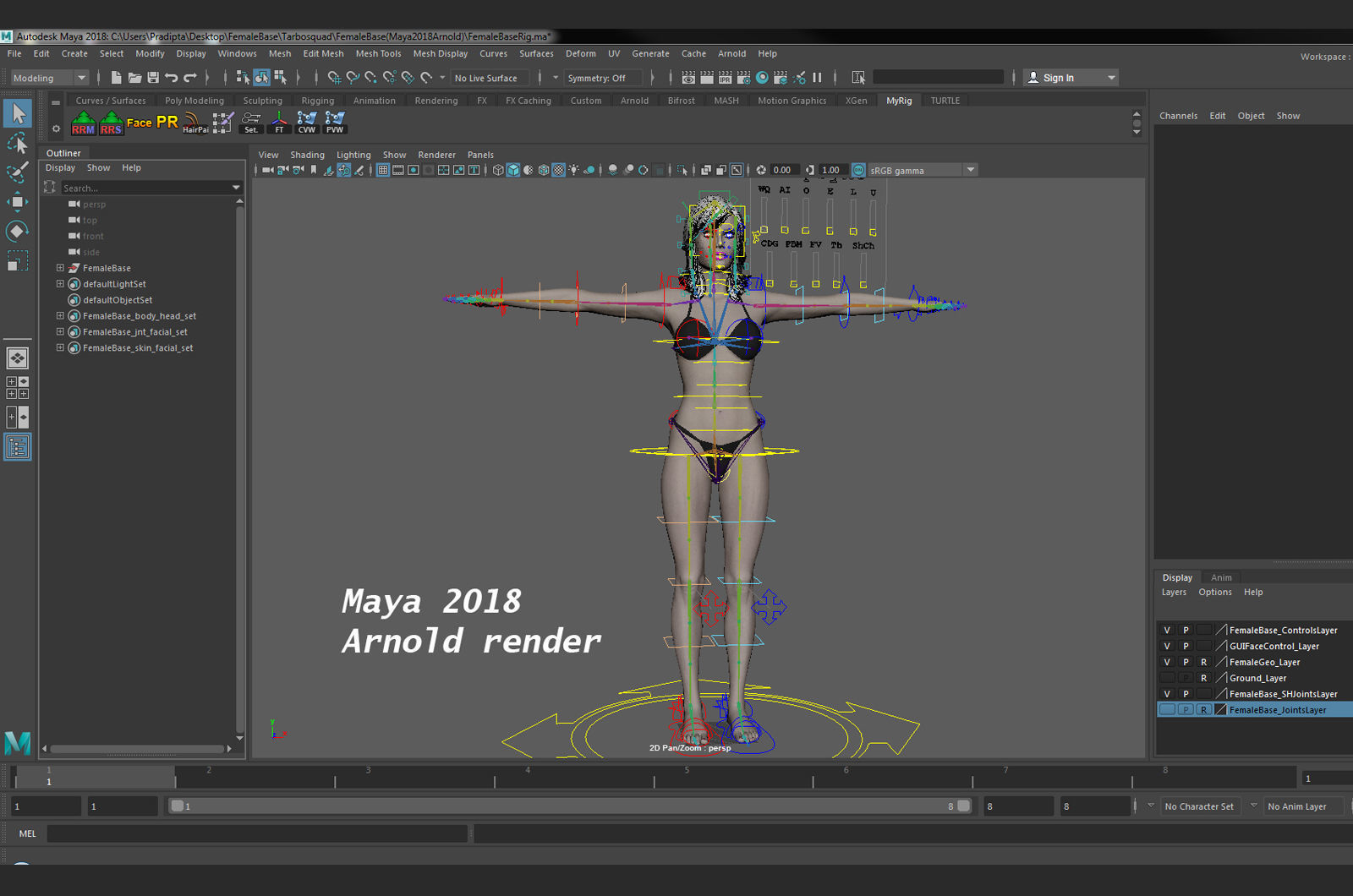Open the sRGB gamma view transform dropdown
Image resolution: width=1353 pixels, height=896 pixels.
[x=923, y=170]
